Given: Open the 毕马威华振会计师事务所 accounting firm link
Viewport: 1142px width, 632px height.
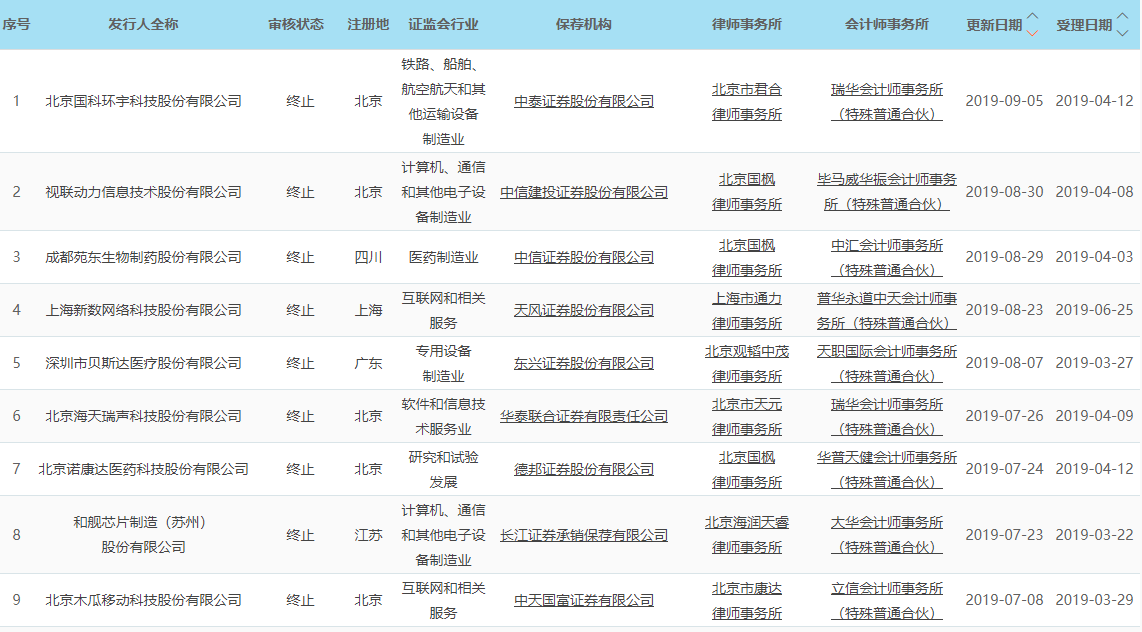Looking at the screenshot, I should point(887,192).
